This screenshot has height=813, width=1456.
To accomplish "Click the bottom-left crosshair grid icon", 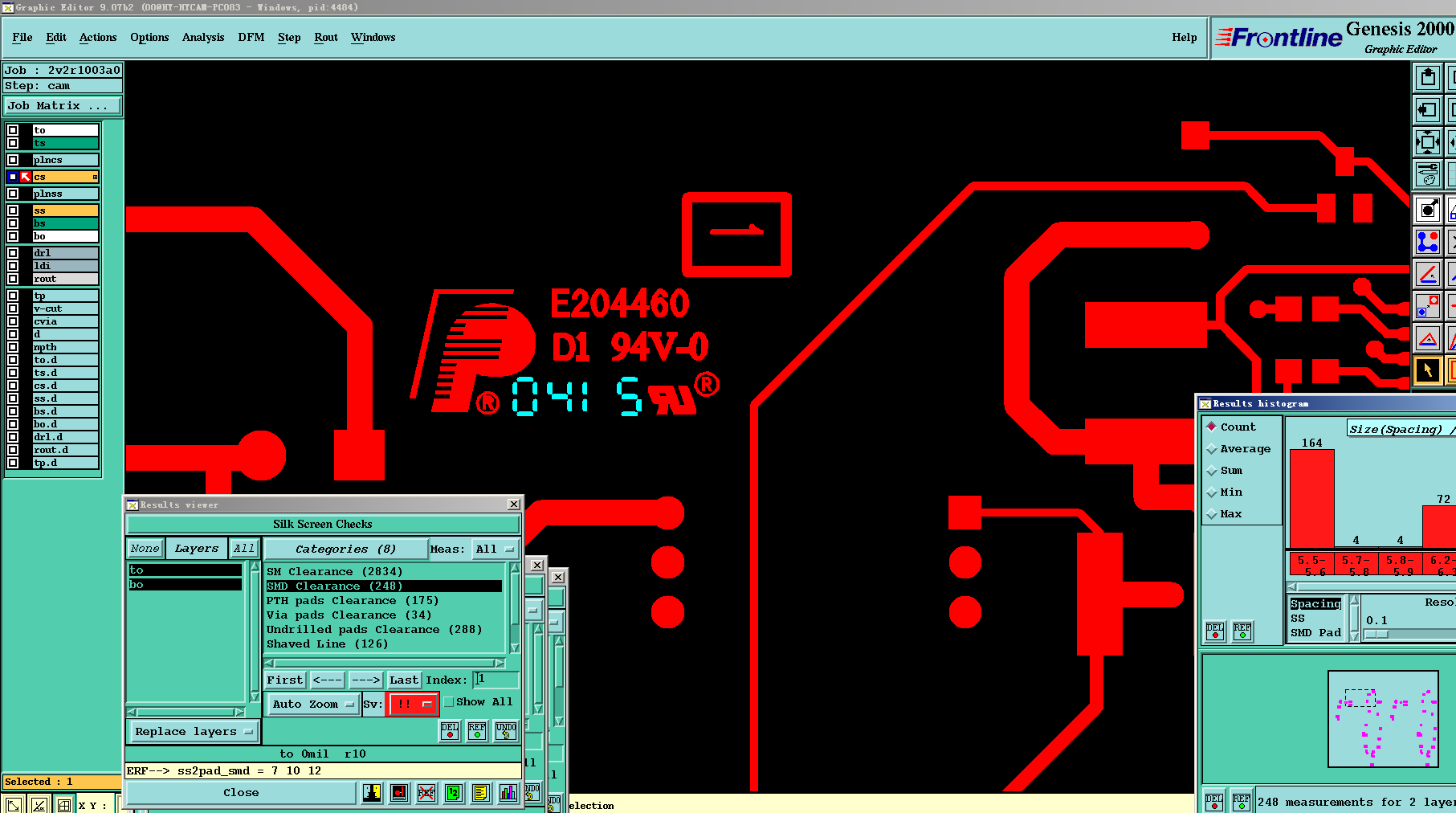I will point(64,804).
